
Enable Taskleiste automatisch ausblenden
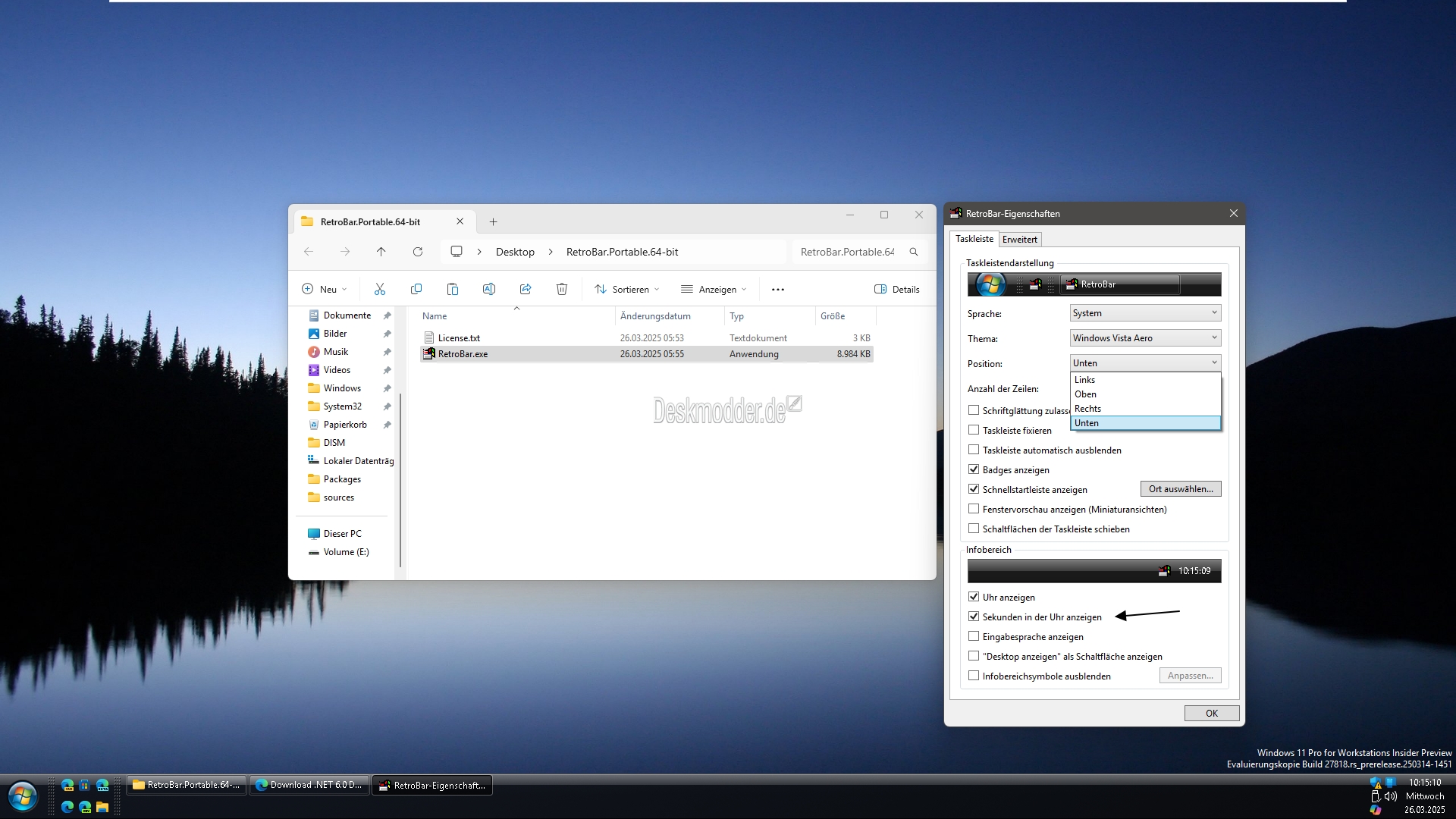click(974, 450)
